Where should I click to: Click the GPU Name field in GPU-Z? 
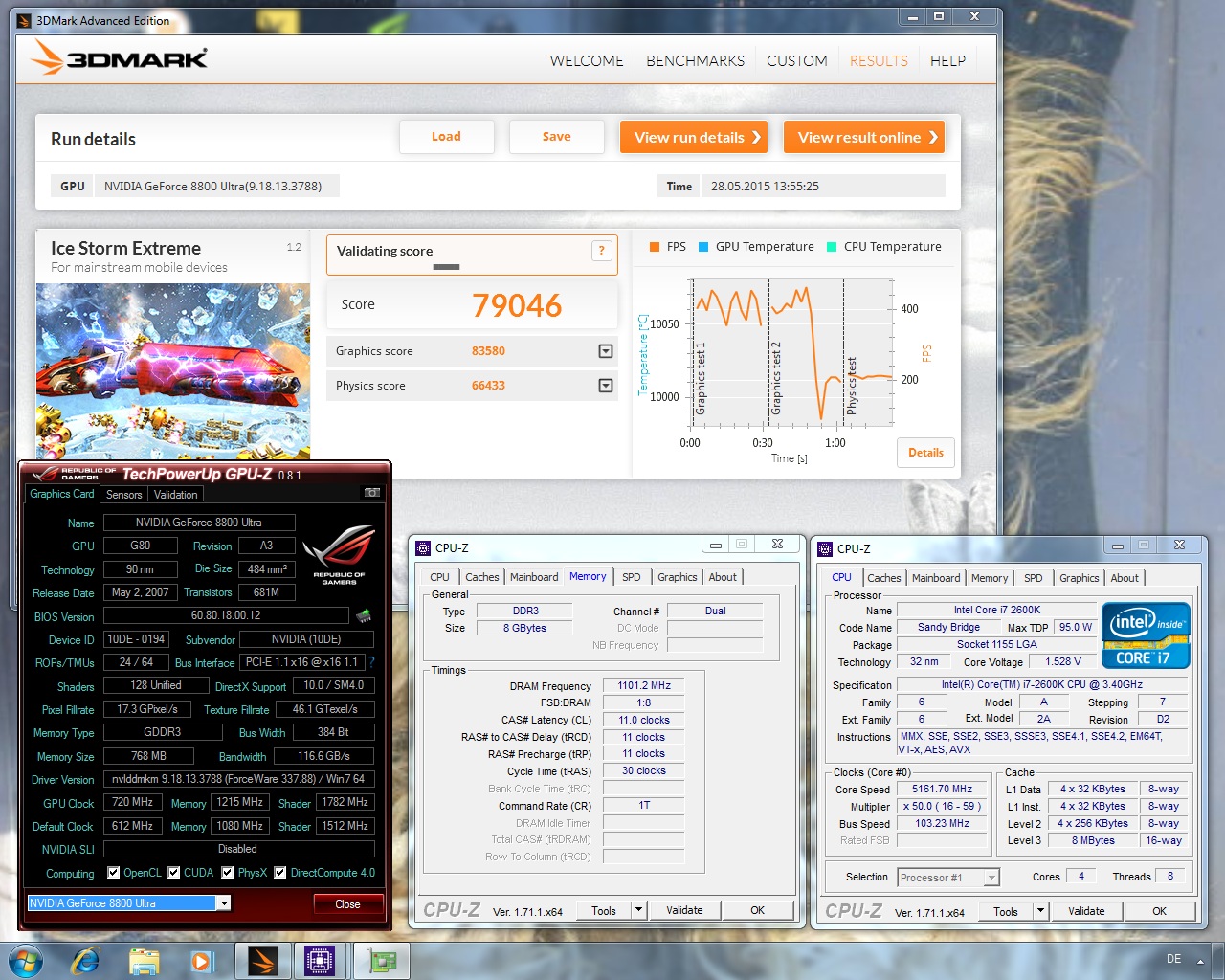coord(199,523)
